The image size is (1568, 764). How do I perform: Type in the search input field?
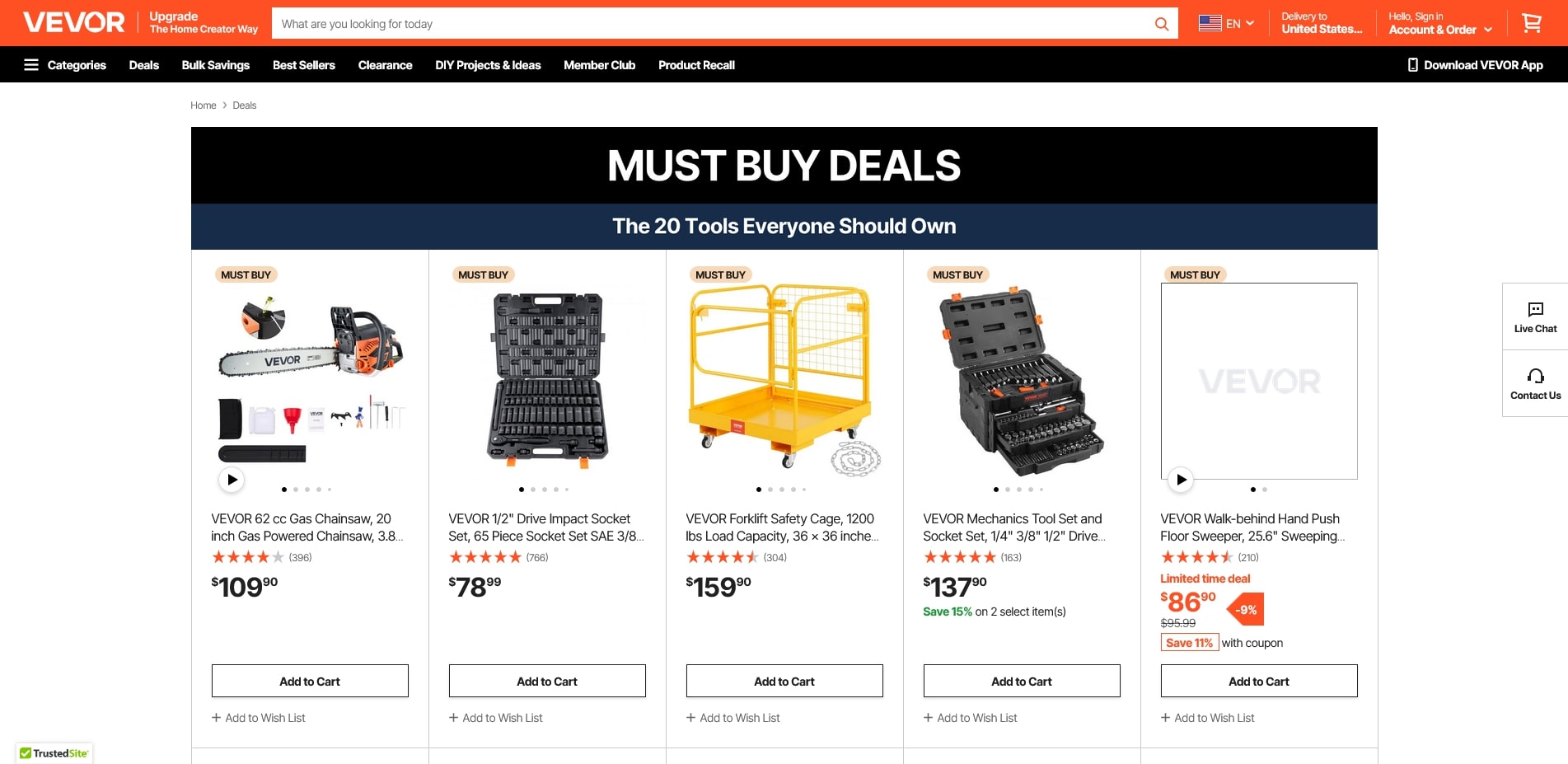coord(709,24)
